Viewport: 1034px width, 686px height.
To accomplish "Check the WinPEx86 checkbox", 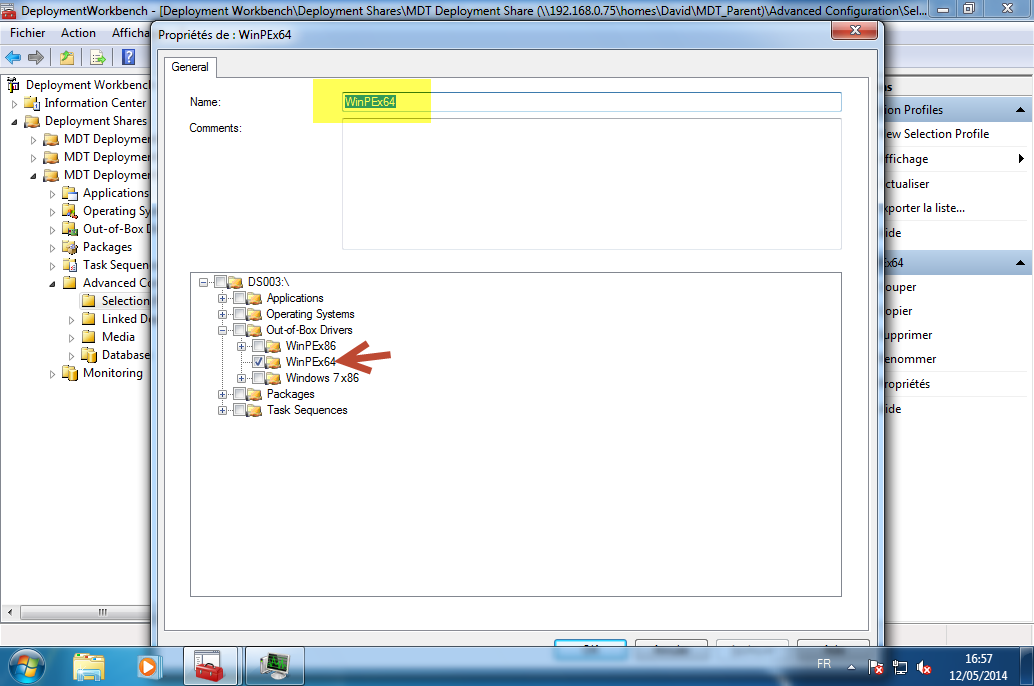I will coord(258,345).
